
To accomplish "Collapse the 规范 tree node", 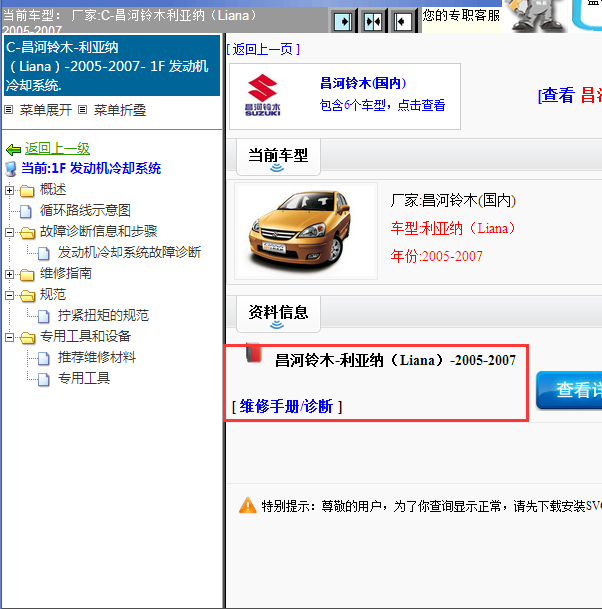I will point(9,295).
